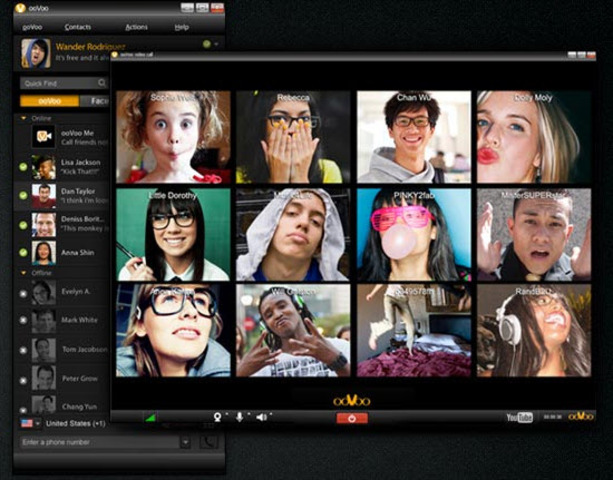Image resolution: width=613 pixels, height=480 pixels.
Task: Click Wander Rodriguez name text
Action: coord(90,47)
